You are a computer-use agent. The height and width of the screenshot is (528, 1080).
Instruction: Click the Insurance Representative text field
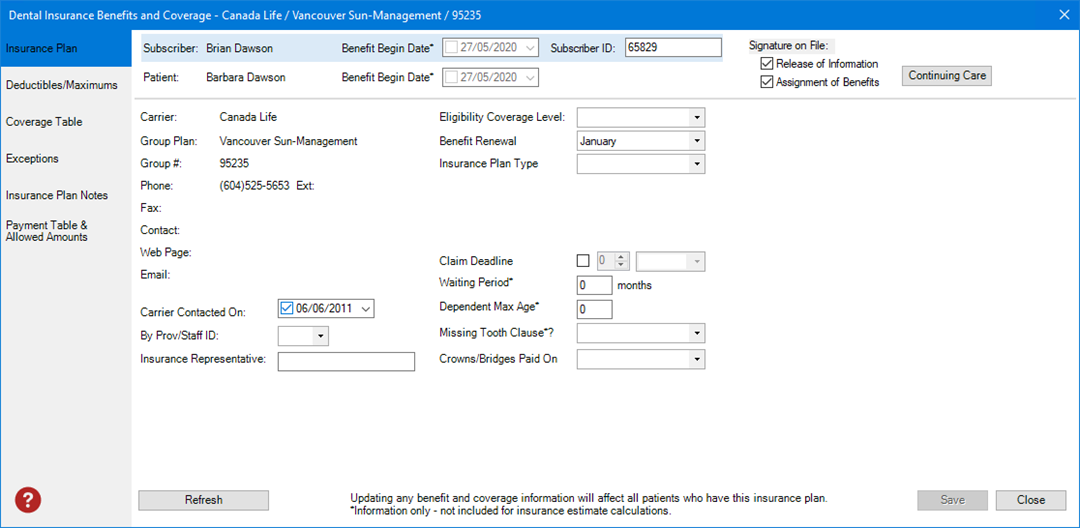346,361
